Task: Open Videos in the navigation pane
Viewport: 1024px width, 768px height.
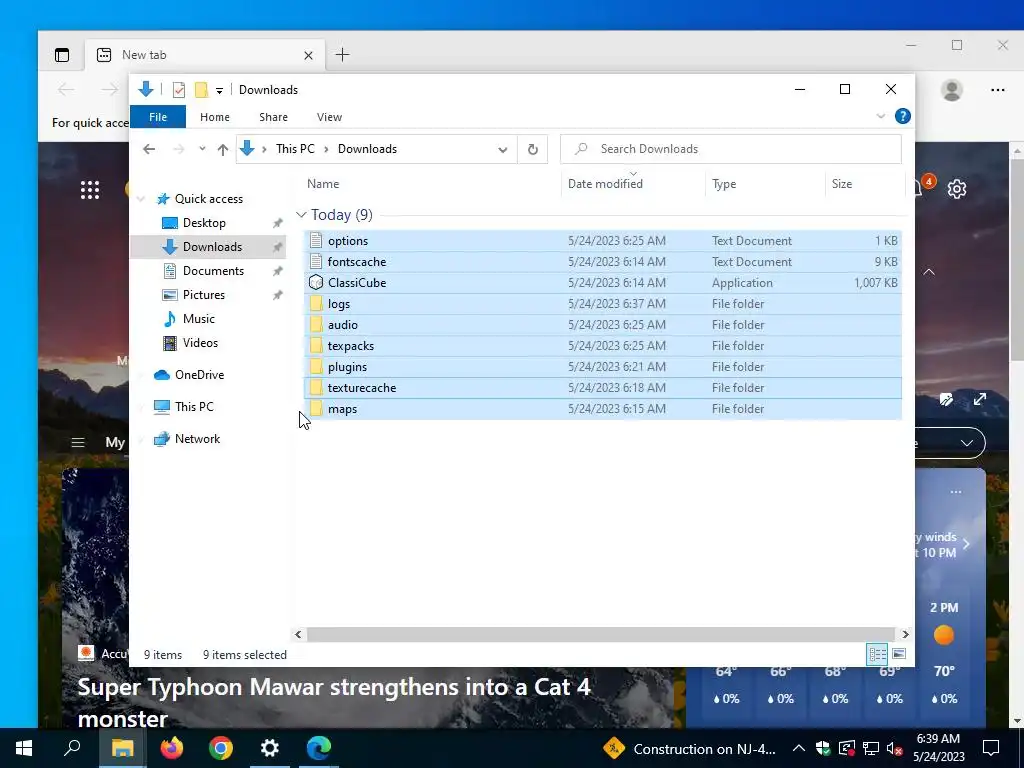Action: 200,343
